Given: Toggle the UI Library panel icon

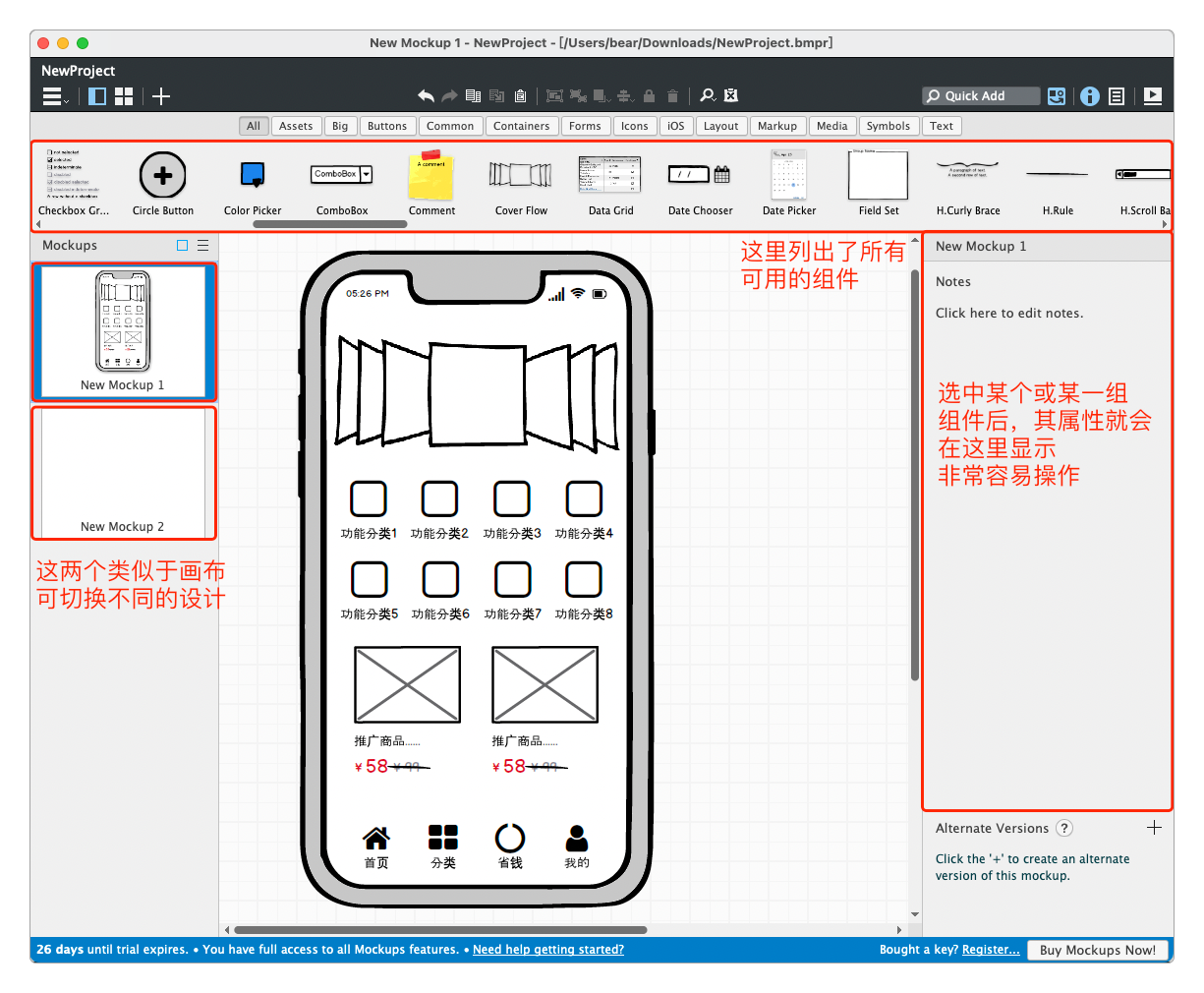Looking at the screenshot, I should click(x=1057, y=95).
